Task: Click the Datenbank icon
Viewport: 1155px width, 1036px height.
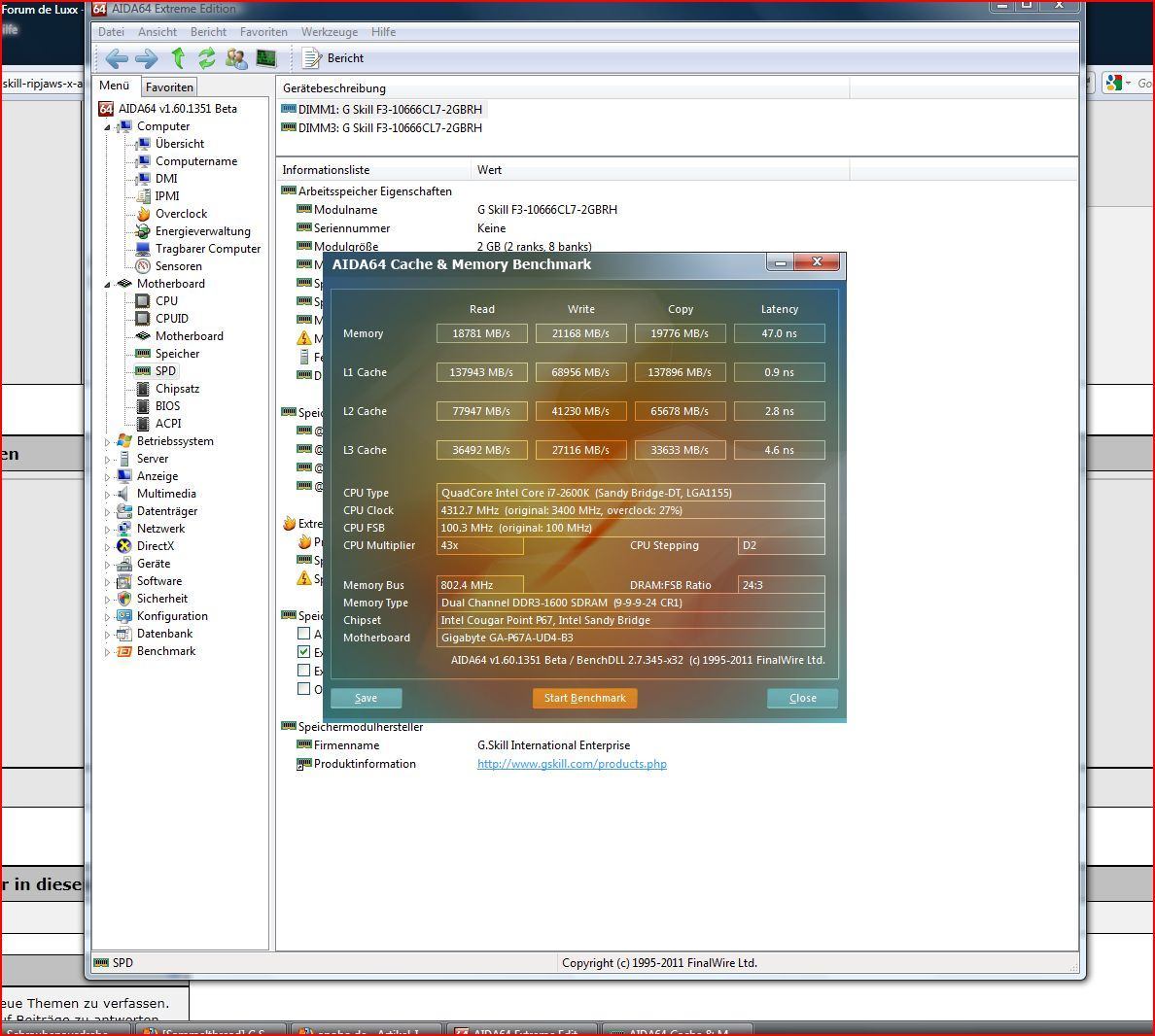Action: click(124, 634)
